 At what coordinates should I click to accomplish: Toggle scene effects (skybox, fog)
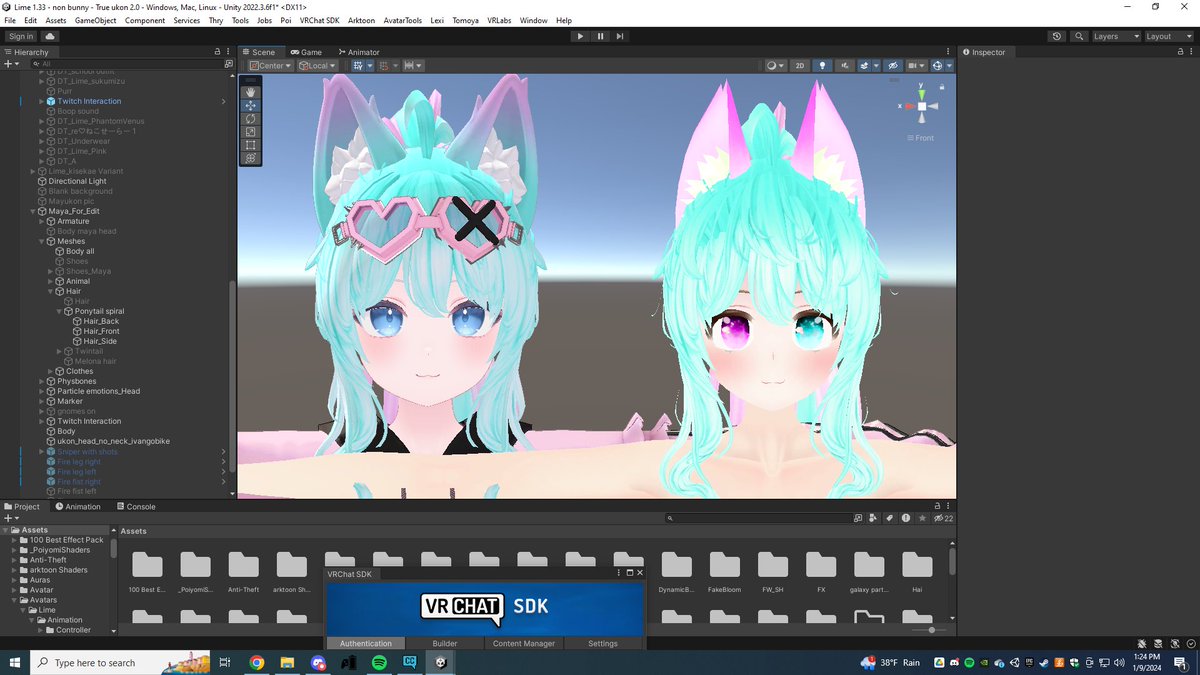[x=866, y=65]
